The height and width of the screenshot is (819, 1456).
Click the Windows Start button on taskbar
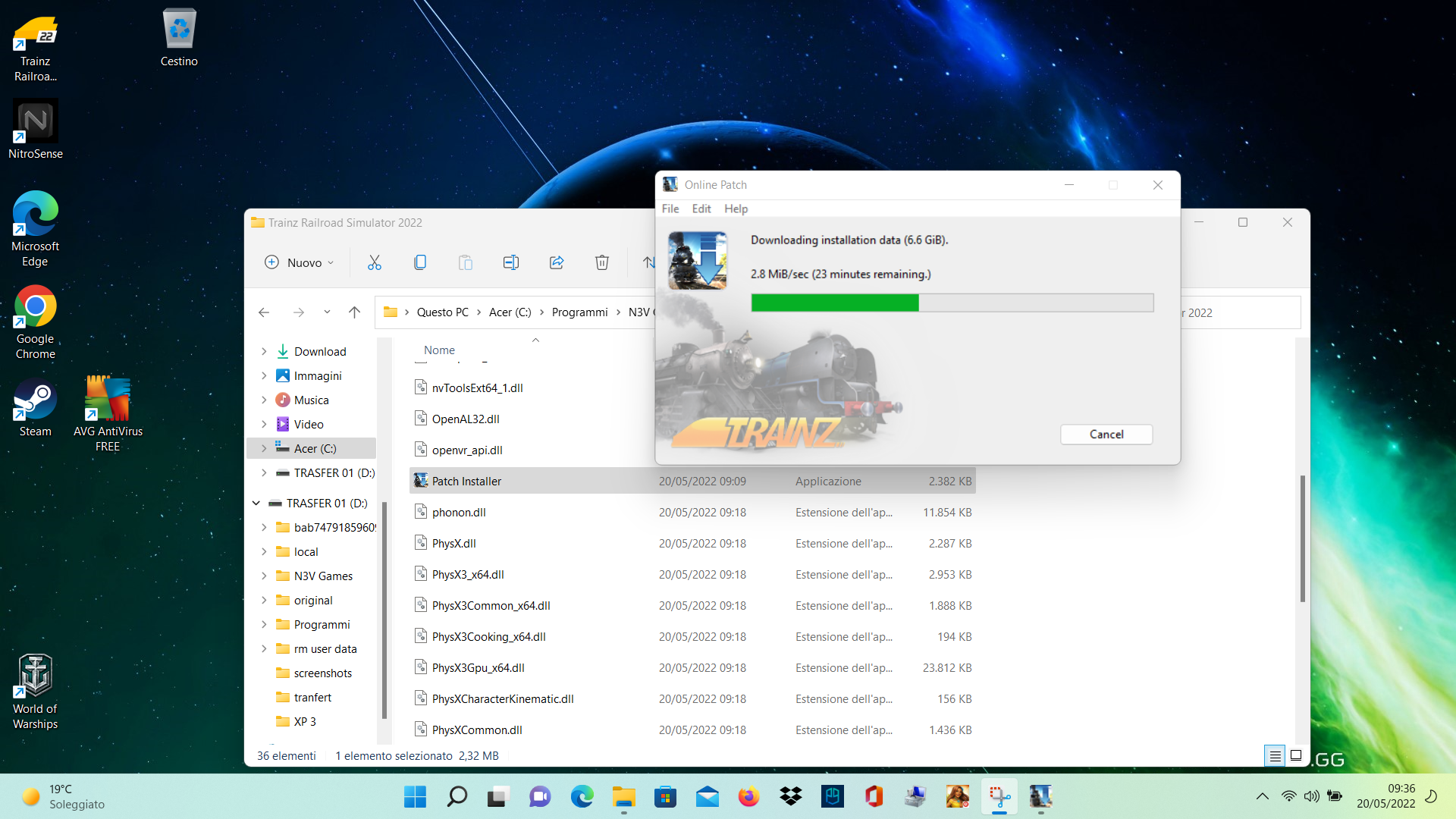tap(415, 797)
